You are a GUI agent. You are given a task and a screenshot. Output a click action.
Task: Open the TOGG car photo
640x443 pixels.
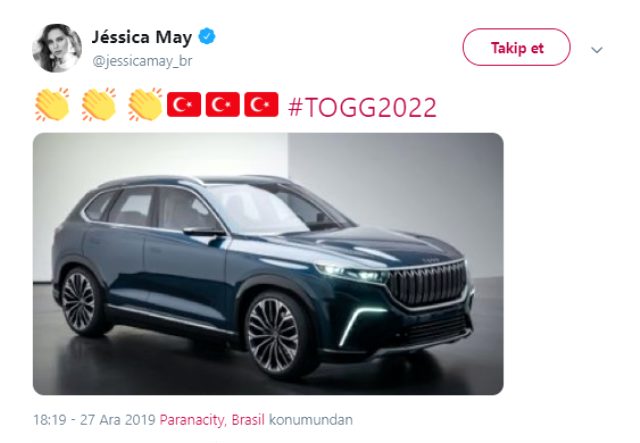coord(268,264)
